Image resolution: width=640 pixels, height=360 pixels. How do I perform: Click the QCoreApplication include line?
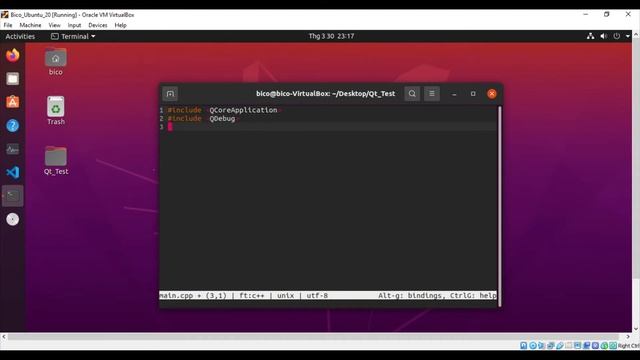point(224,110)
